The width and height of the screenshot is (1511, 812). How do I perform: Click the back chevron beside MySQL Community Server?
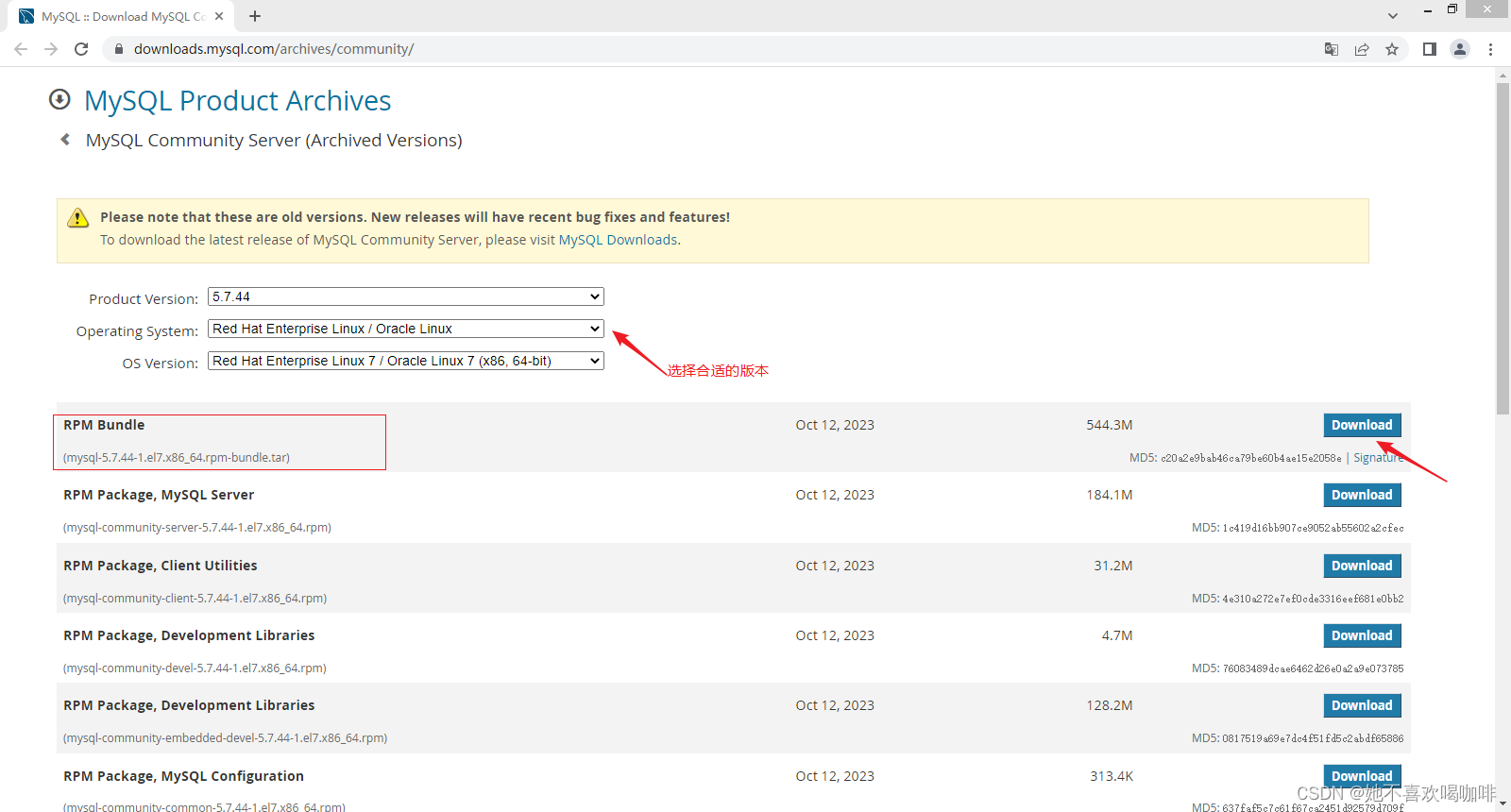coord(65,140)
